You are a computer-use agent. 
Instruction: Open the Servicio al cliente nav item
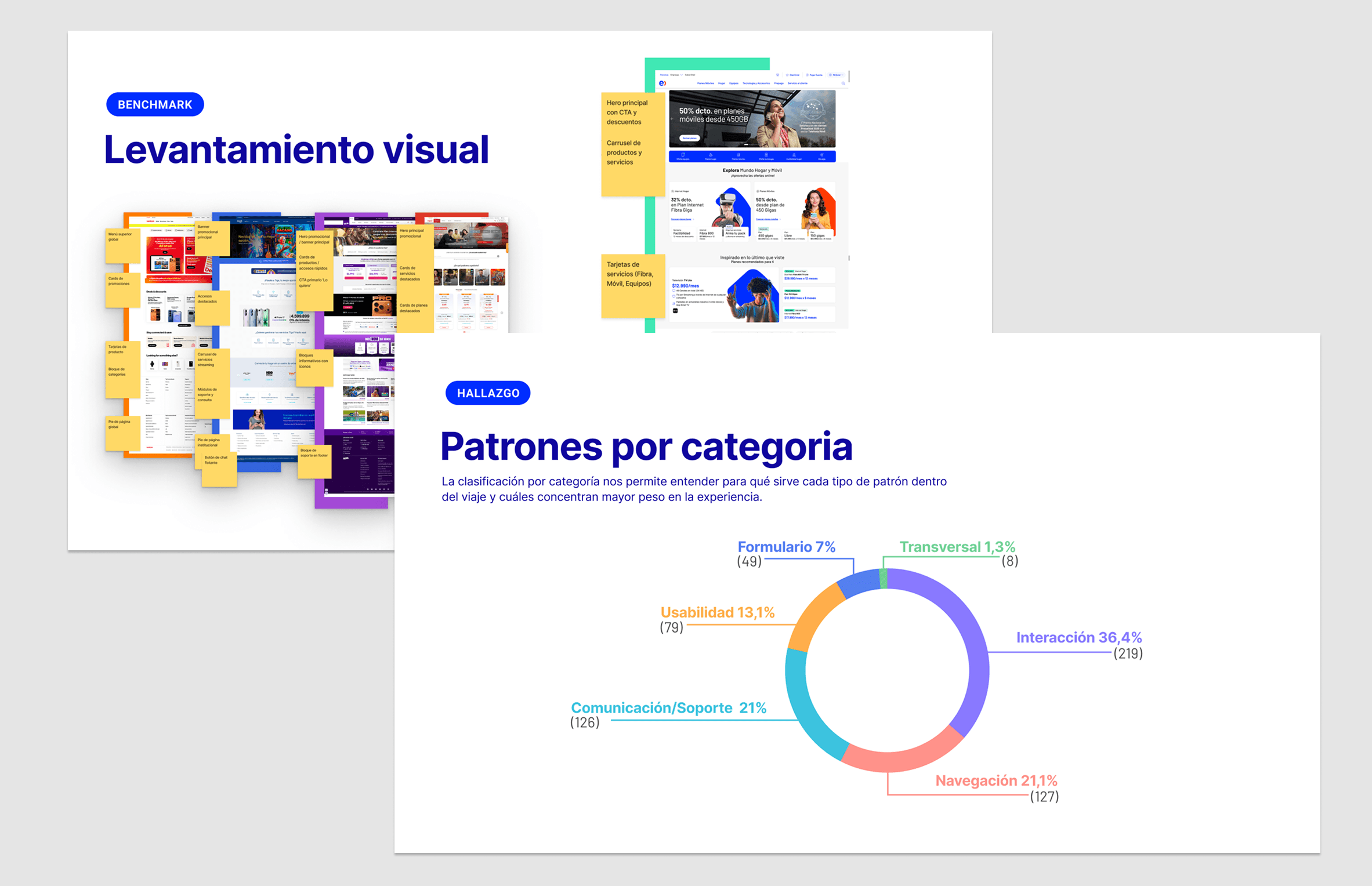click(798, 83)
